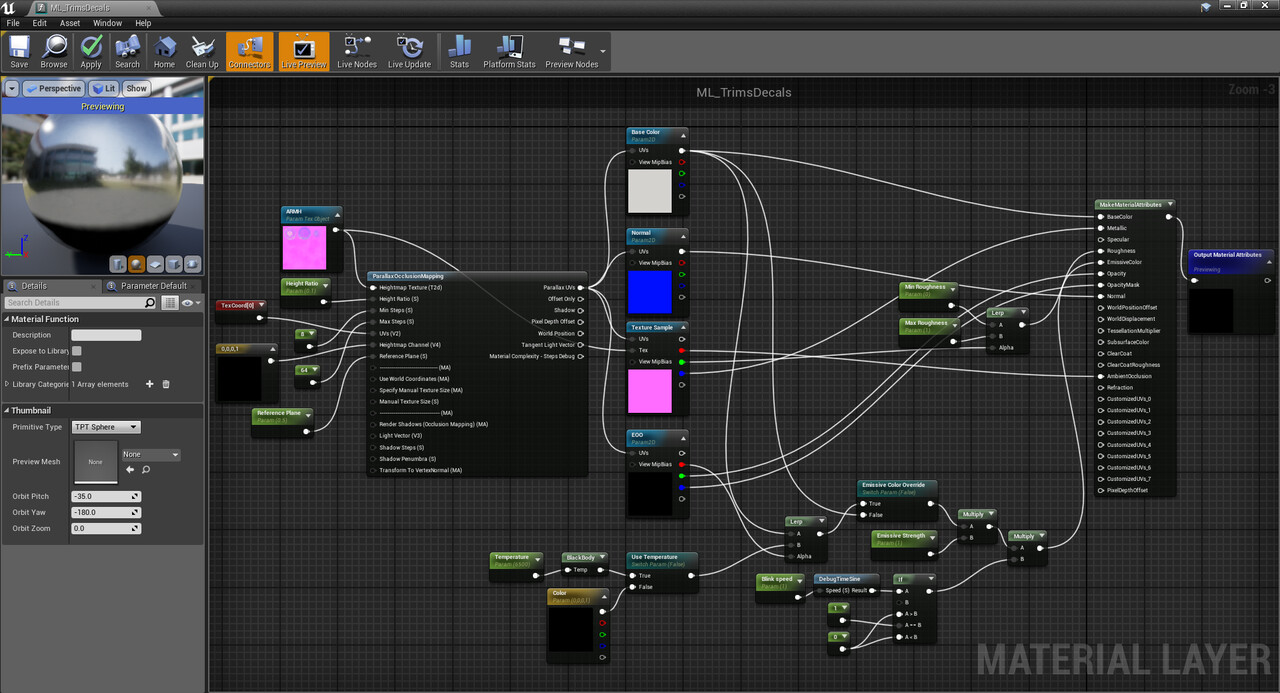1280x693 pixels.
Task: Open the Show dropdown in the viewport
Action: [136, 88]
